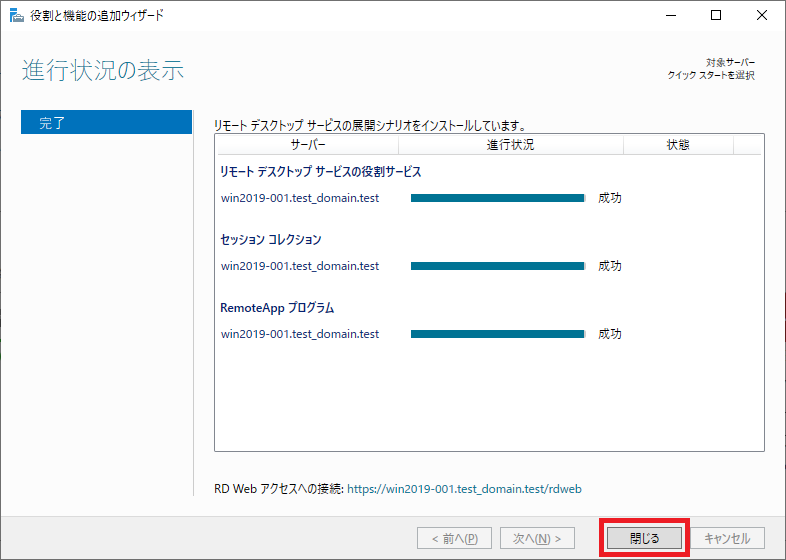Click the クイック スタートを選択 text
This screenshot has width=786, height=560.
pos(711,75)
